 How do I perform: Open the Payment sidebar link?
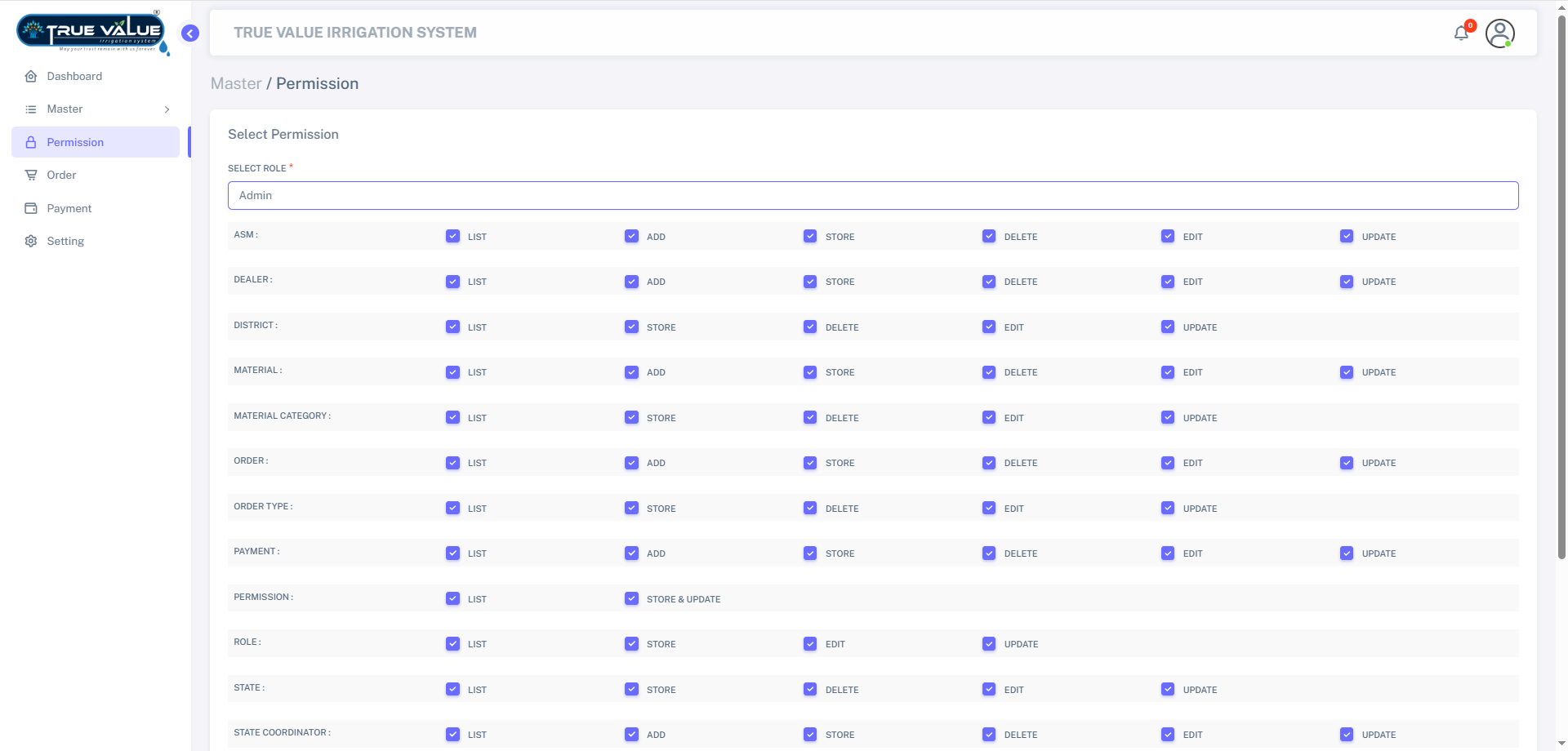[x=69, y=209]
